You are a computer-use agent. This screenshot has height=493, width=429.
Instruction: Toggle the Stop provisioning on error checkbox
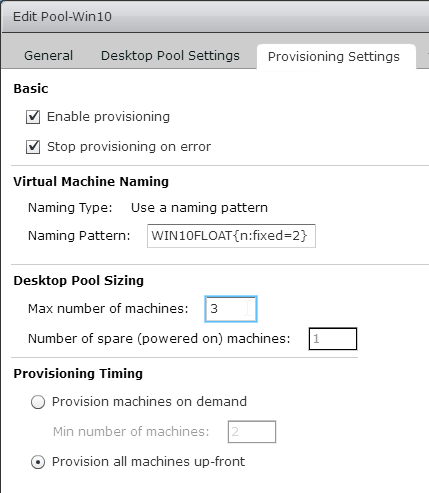(33, 147)
